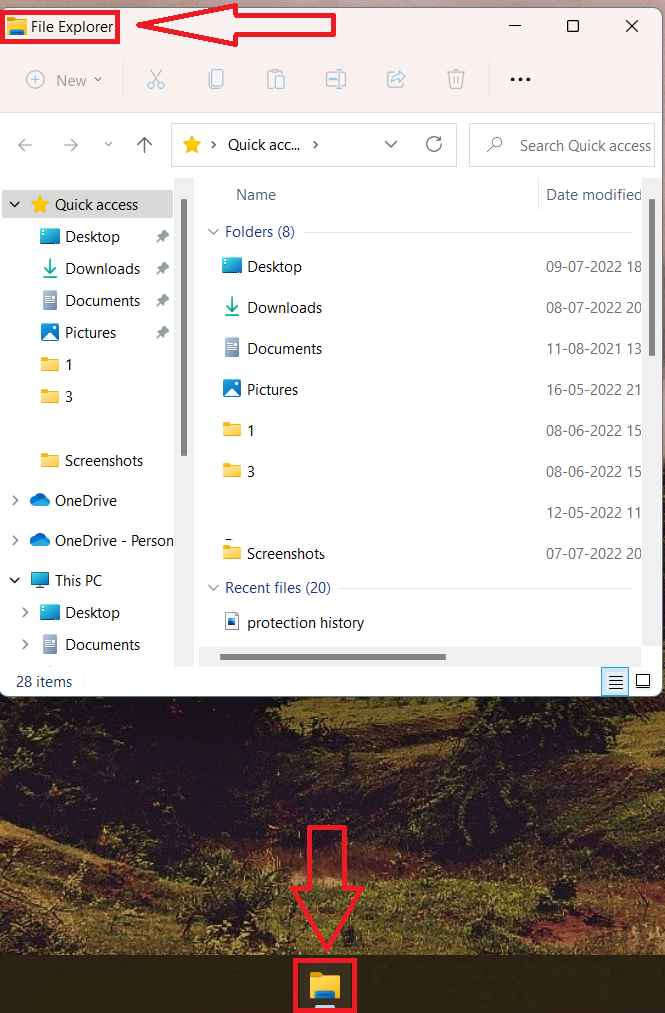The height and width of the screenshot is (1013, 665).
Task: Go back with the left arrow
Action: point(25,145)
